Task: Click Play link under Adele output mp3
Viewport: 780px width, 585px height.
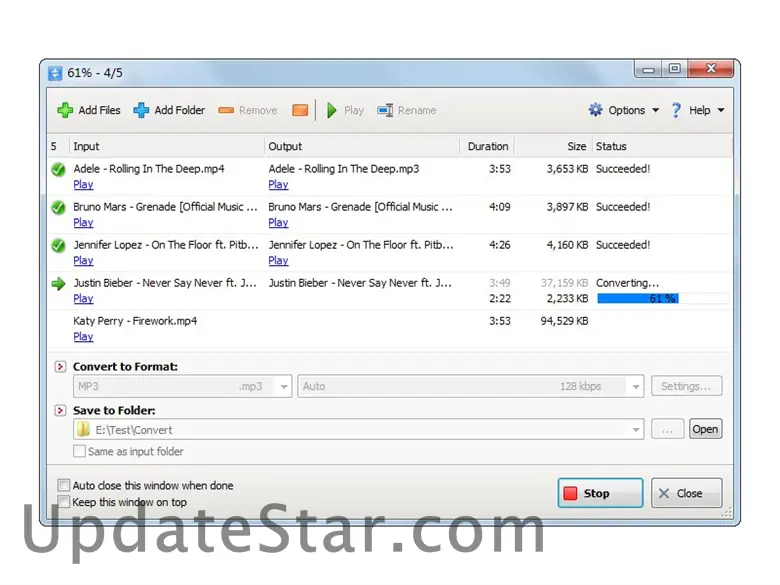Action: [278, 185]
